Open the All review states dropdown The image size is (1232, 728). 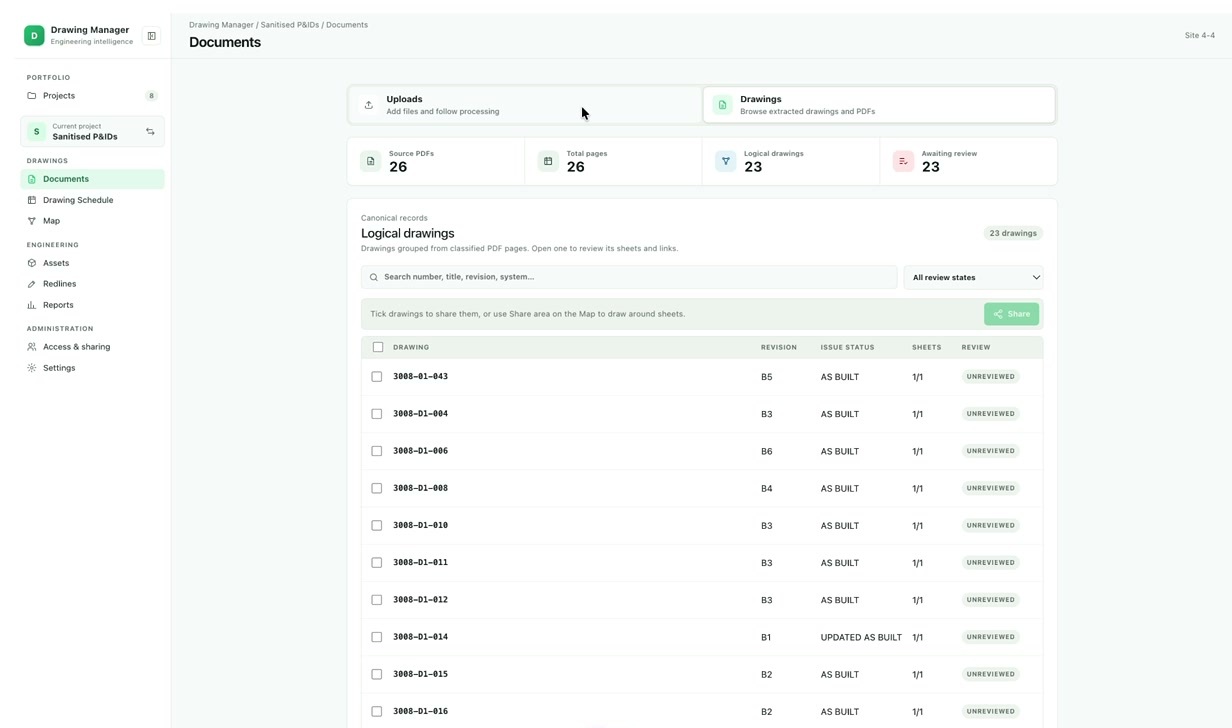coord(974,277)
